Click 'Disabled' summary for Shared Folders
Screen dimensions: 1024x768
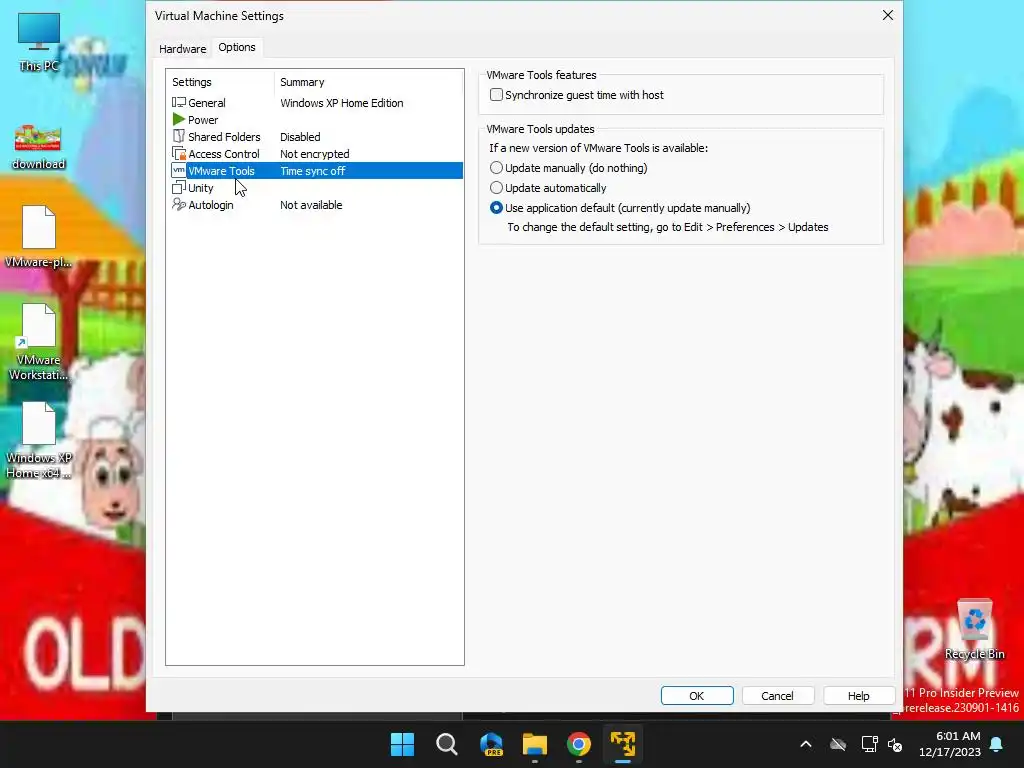(x=300, y=136)
